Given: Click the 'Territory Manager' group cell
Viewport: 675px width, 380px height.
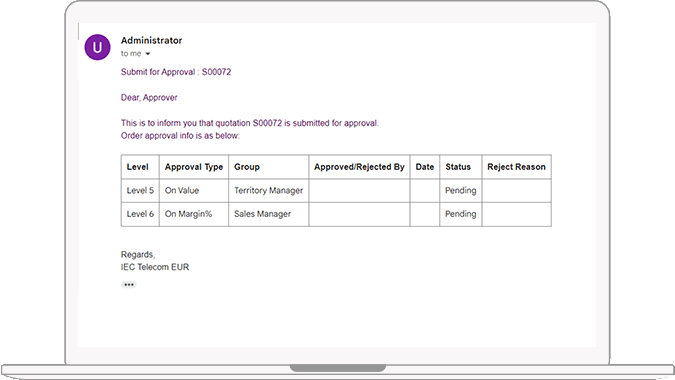Looking at the screenshot, I should click(269, 190).
